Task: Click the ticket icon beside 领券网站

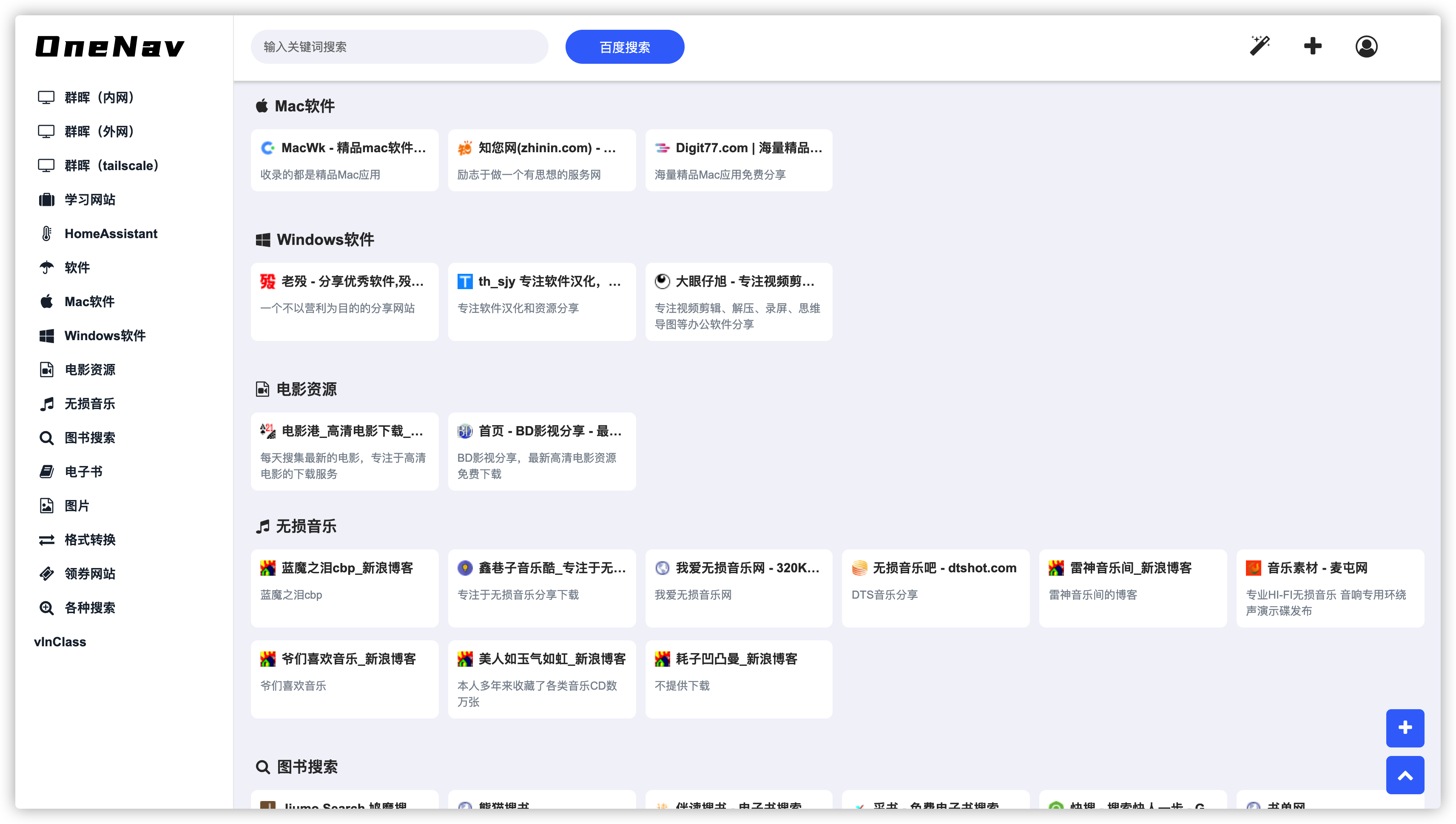Action: coord(46,574)
